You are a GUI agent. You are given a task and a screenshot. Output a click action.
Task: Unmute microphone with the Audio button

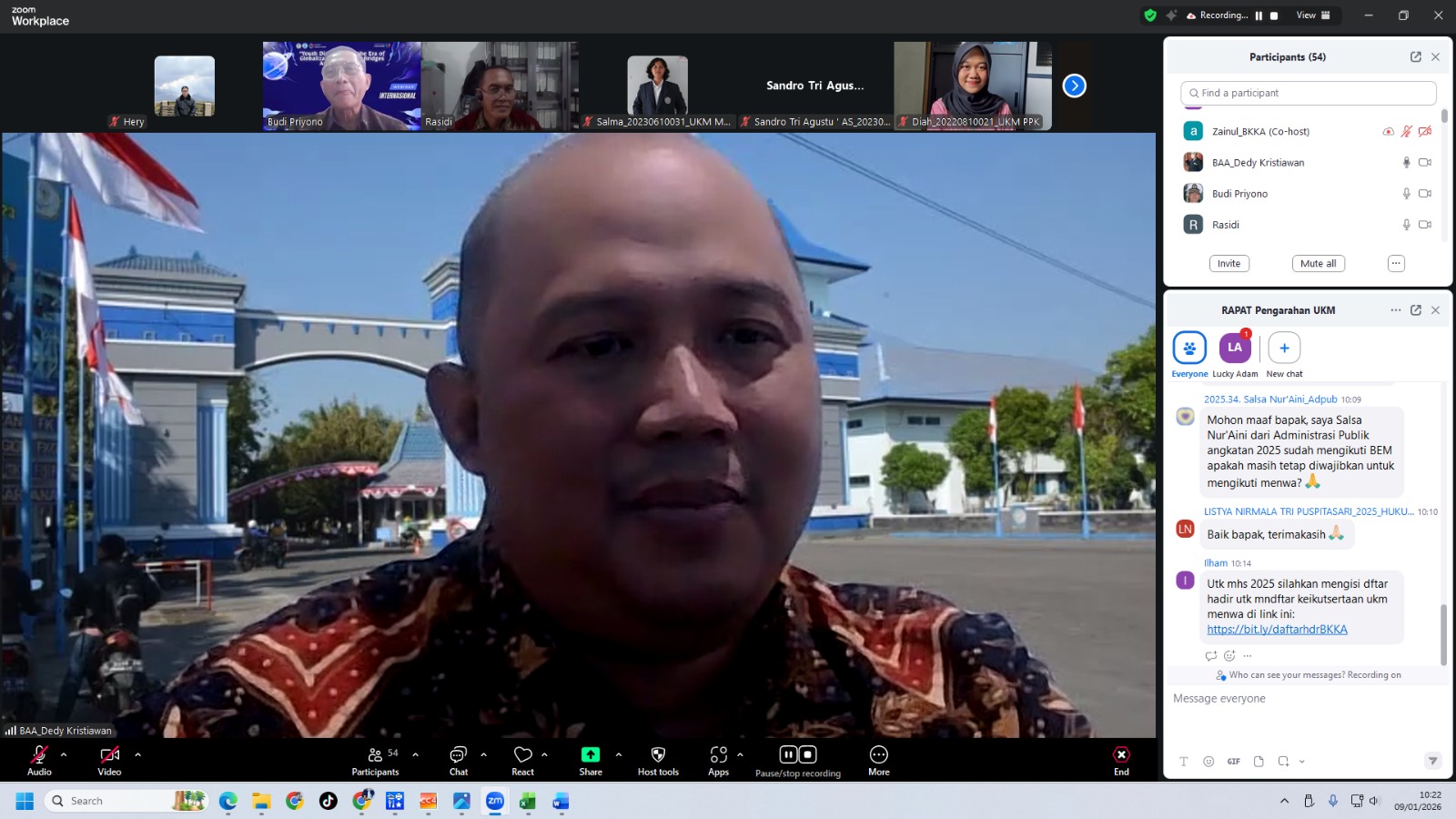point(39,755)
